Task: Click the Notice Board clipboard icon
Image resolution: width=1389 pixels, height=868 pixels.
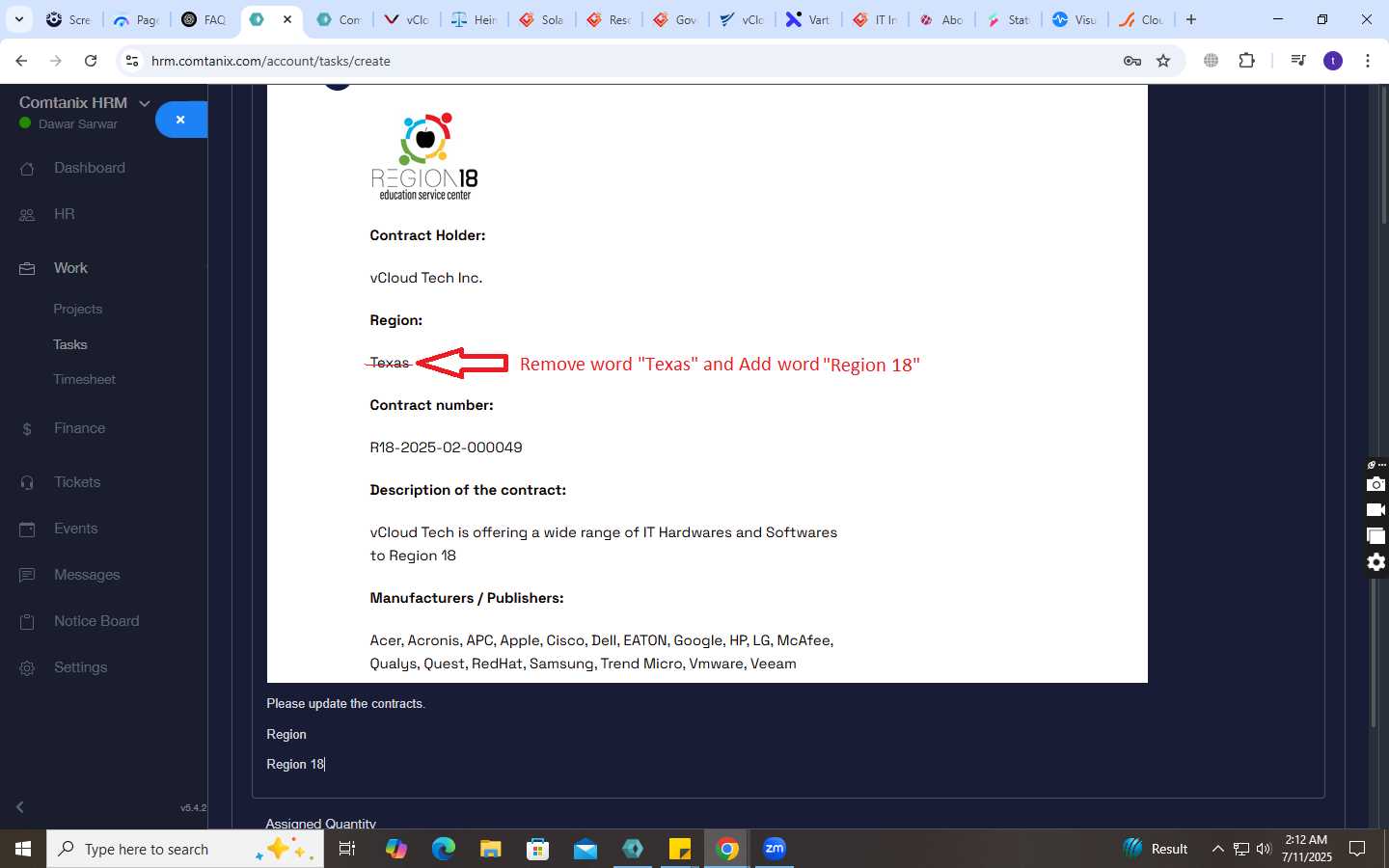Action: pyautogui.click(x=27, y=622)
